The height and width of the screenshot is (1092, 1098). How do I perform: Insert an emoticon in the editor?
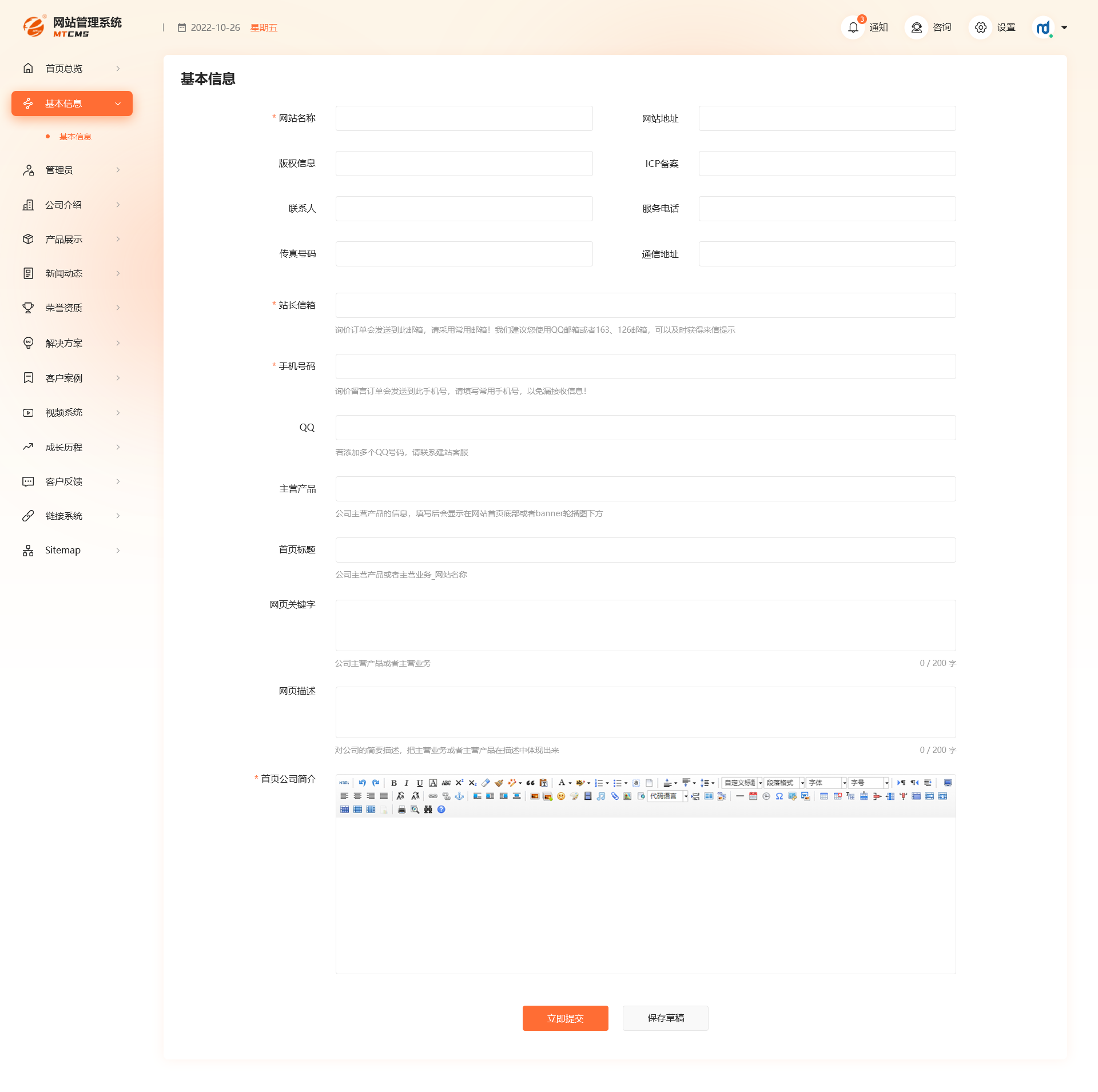pos(560,796)
